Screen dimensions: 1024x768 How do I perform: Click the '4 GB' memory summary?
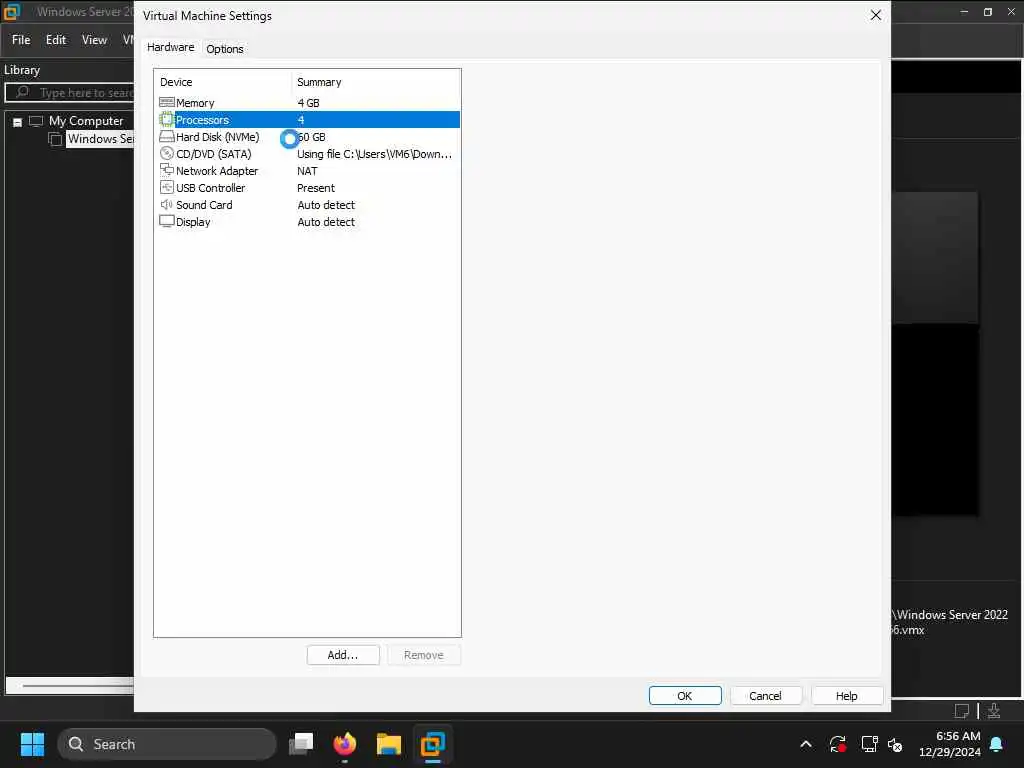(308, 103)
